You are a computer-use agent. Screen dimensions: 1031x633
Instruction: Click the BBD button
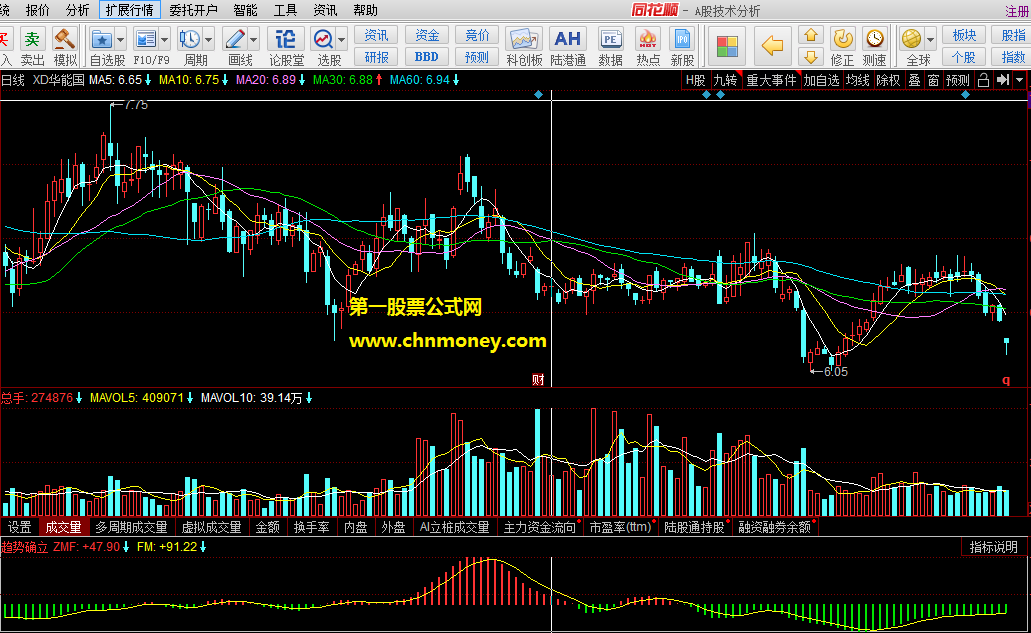pyautogui.click(x=427, y=57)
